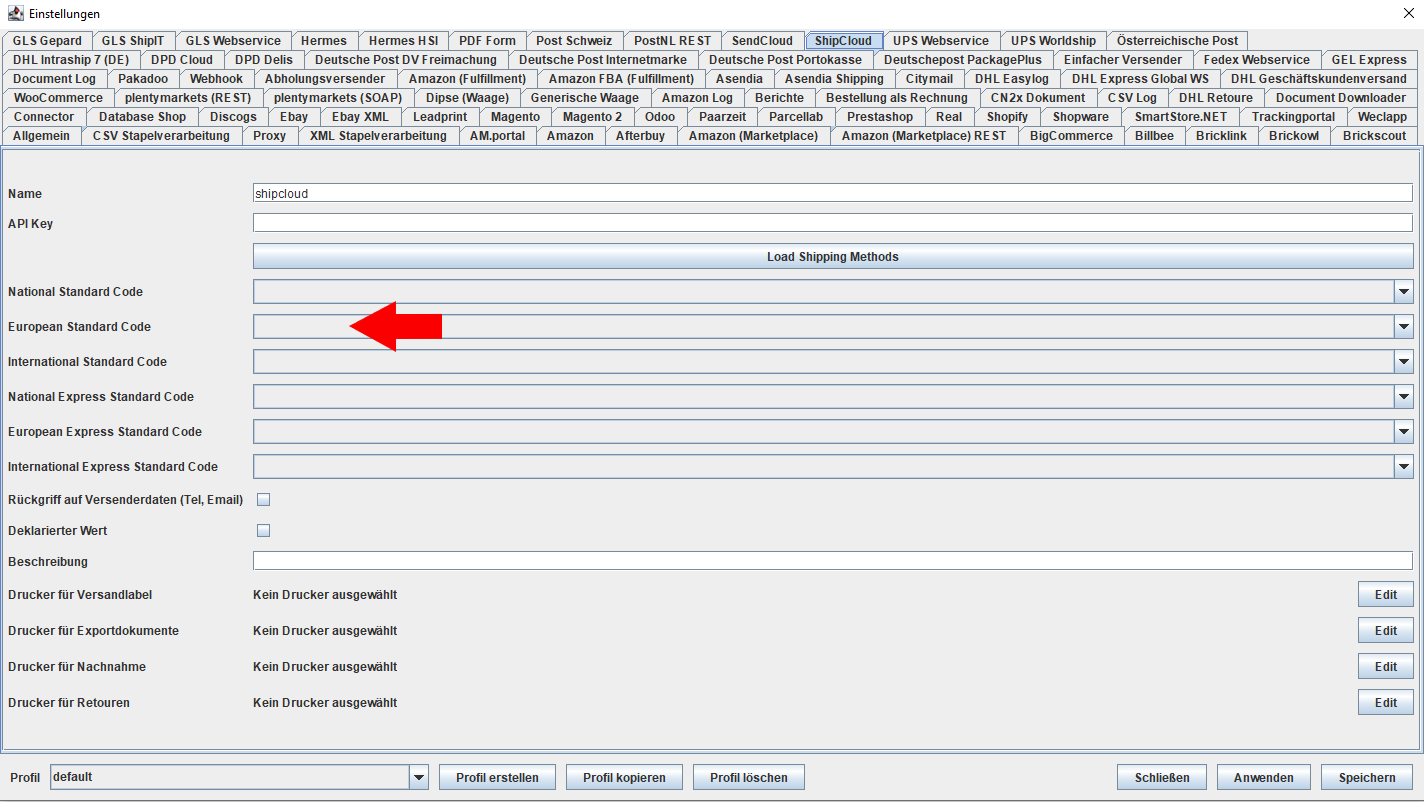This screenshot has width=1424, height=802.
Task: Open the Profil default dropdown
Action: pos(239,777)
